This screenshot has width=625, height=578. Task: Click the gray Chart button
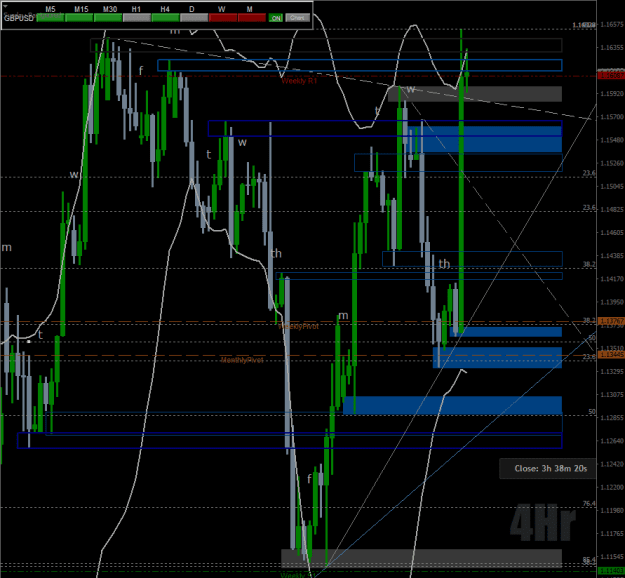pos(297,18)
